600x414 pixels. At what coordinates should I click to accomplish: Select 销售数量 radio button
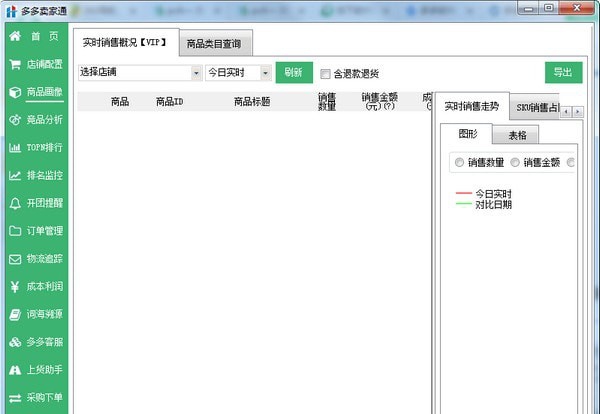(459, 163)
